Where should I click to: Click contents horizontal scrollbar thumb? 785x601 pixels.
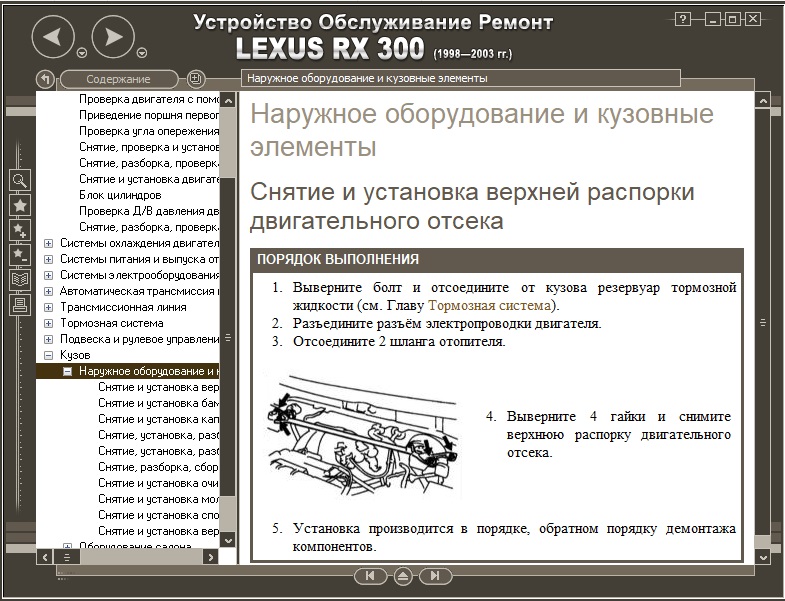click(67, 557)
